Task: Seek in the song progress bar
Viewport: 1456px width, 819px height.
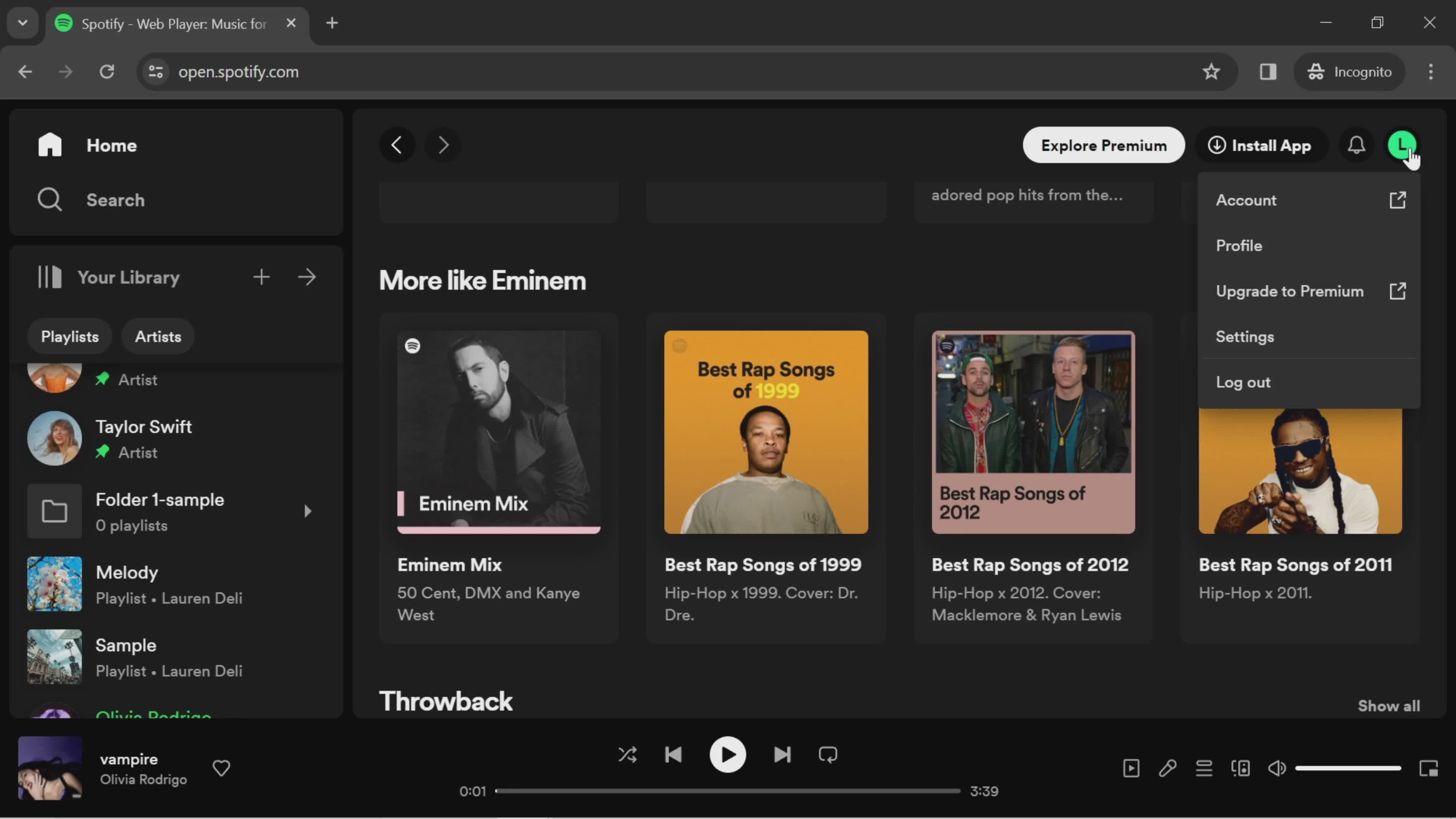Action: click(728, 791)
